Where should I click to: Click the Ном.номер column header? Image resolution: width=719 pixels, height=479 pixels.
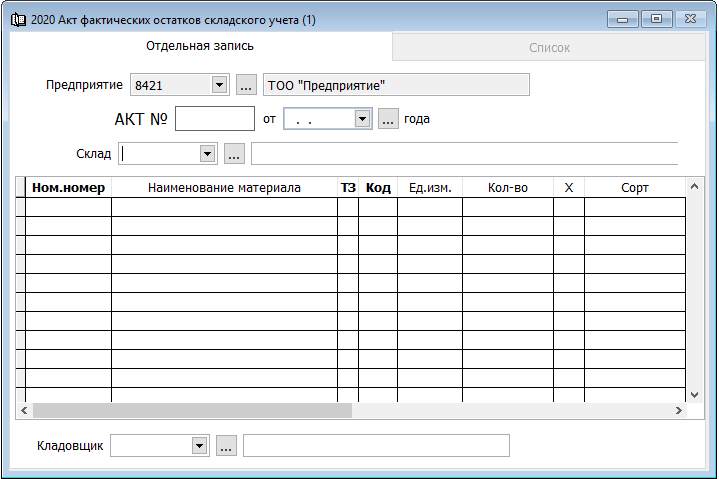point(68,188)
